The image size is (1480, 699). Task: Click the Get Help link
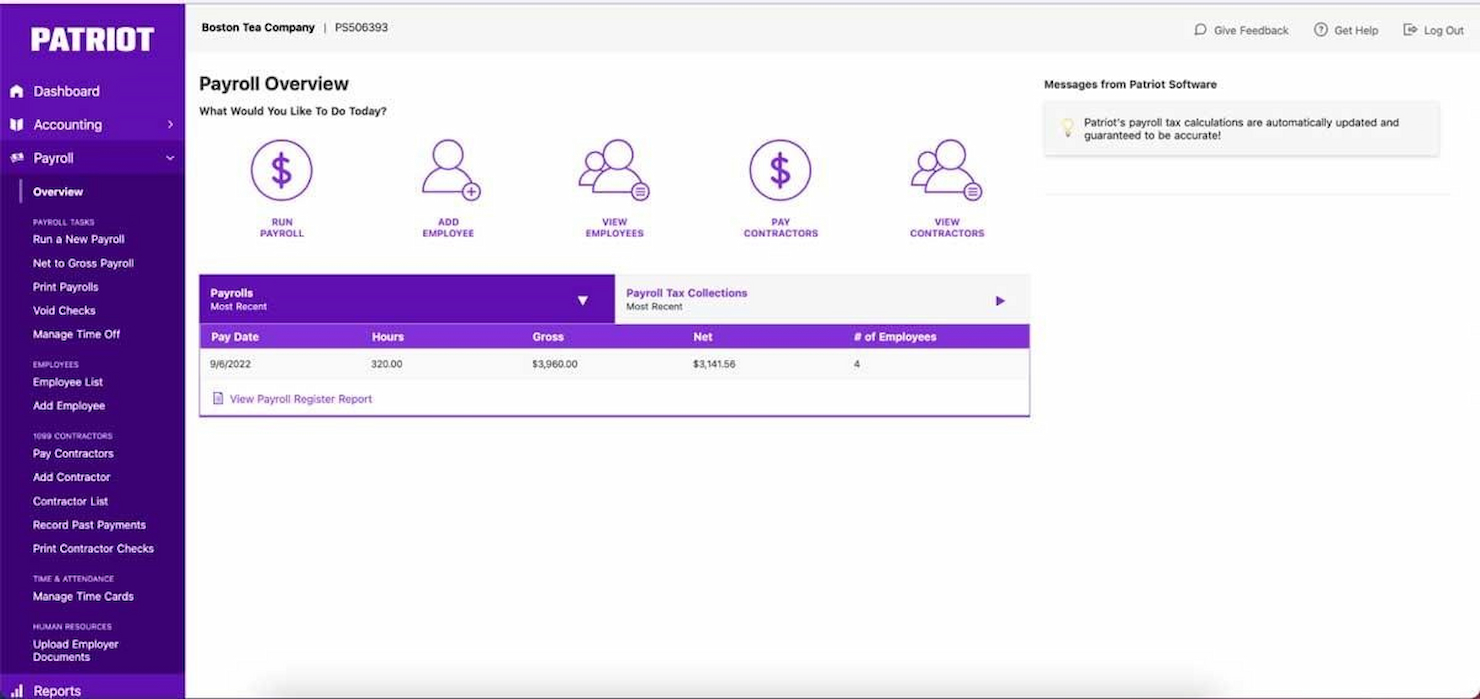point(1356,31)
